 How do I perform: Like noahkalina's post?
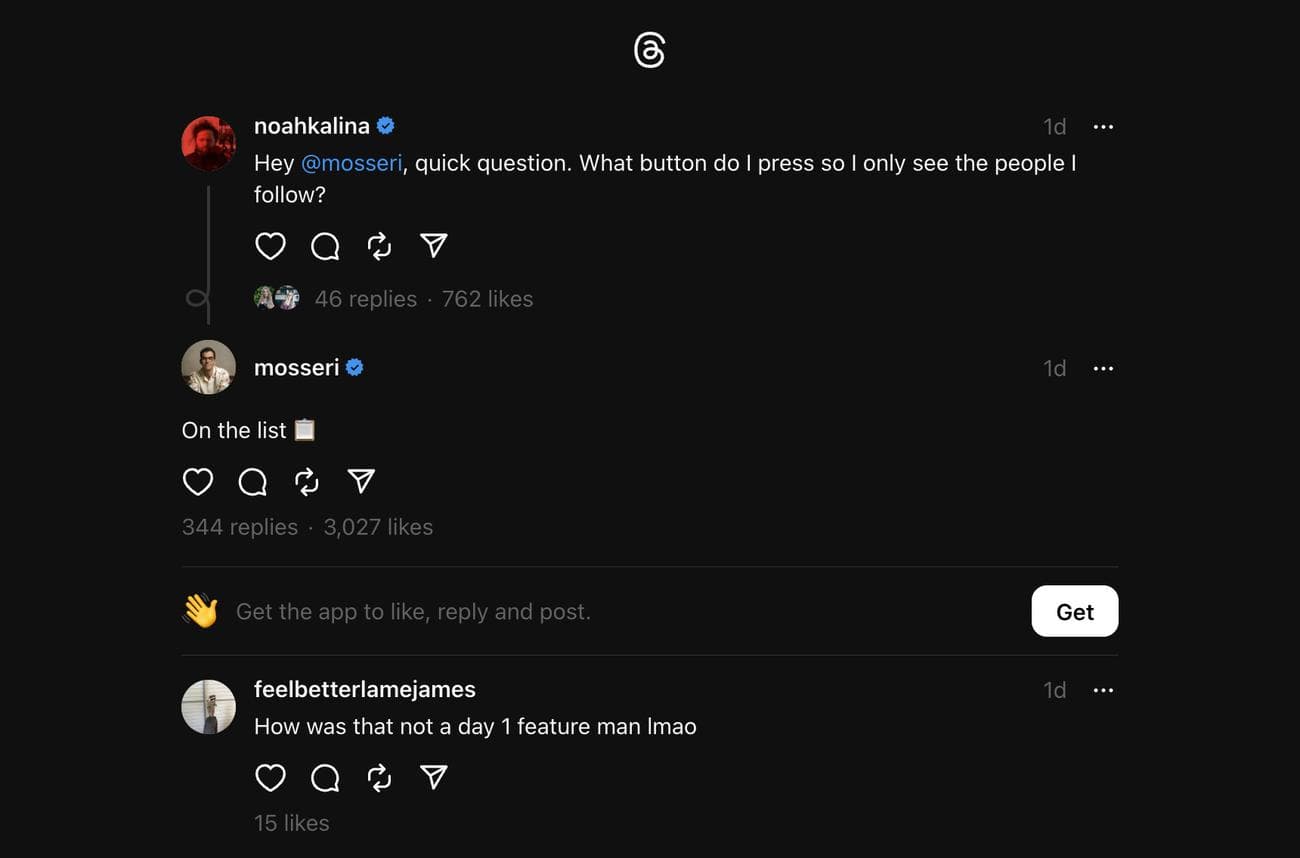coord(270,245)
